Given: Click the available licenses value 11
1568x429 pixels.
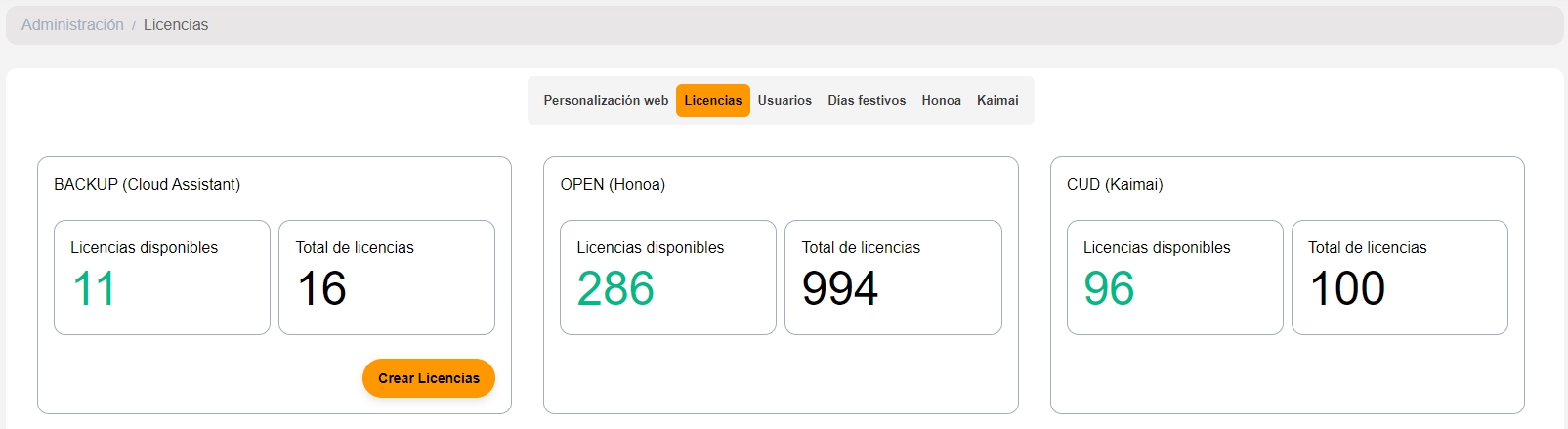Looking at the screenshot, I should 94,289.
